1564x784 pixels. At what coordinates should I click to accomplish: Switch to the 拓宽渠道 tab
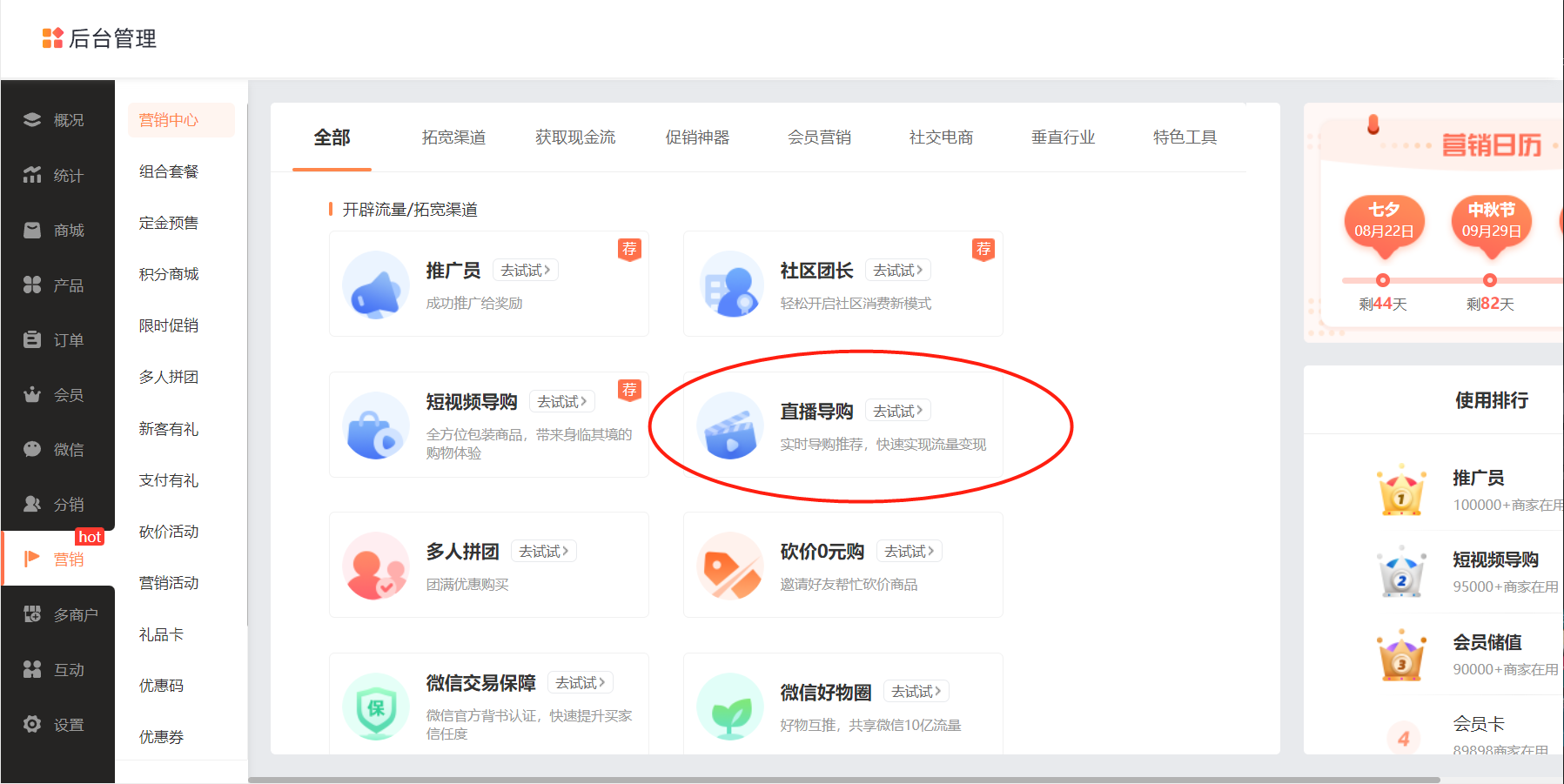(x=453, y=137)
